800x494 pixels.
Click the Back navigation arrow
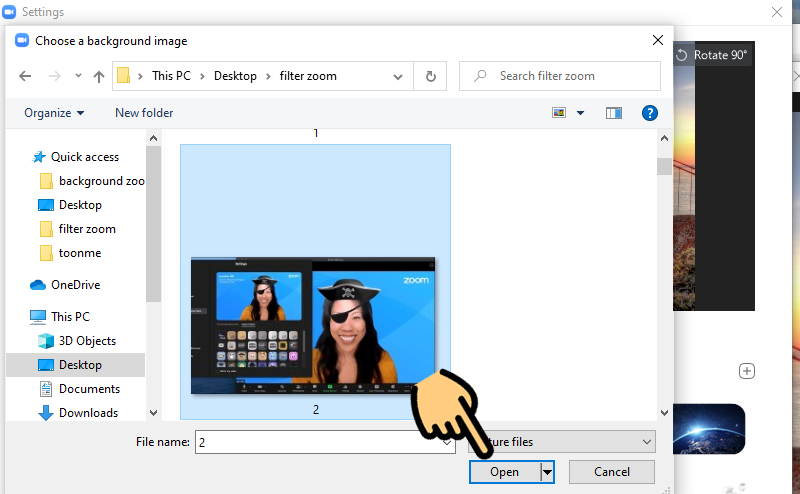pos(26,76)
